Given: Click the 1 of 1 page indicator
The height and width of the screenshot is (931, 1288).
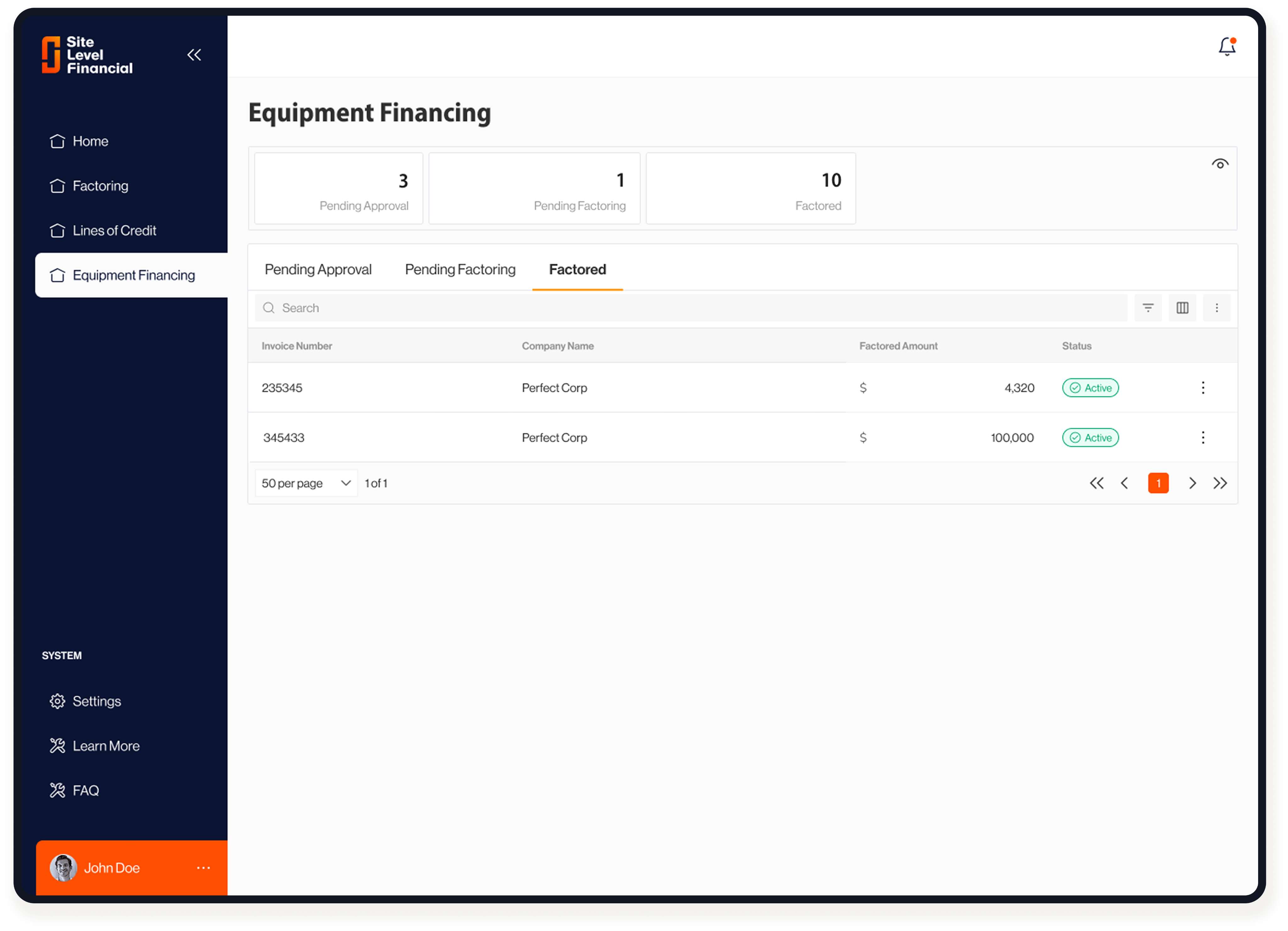Looking at the screenshot, I should pos(375,483).
